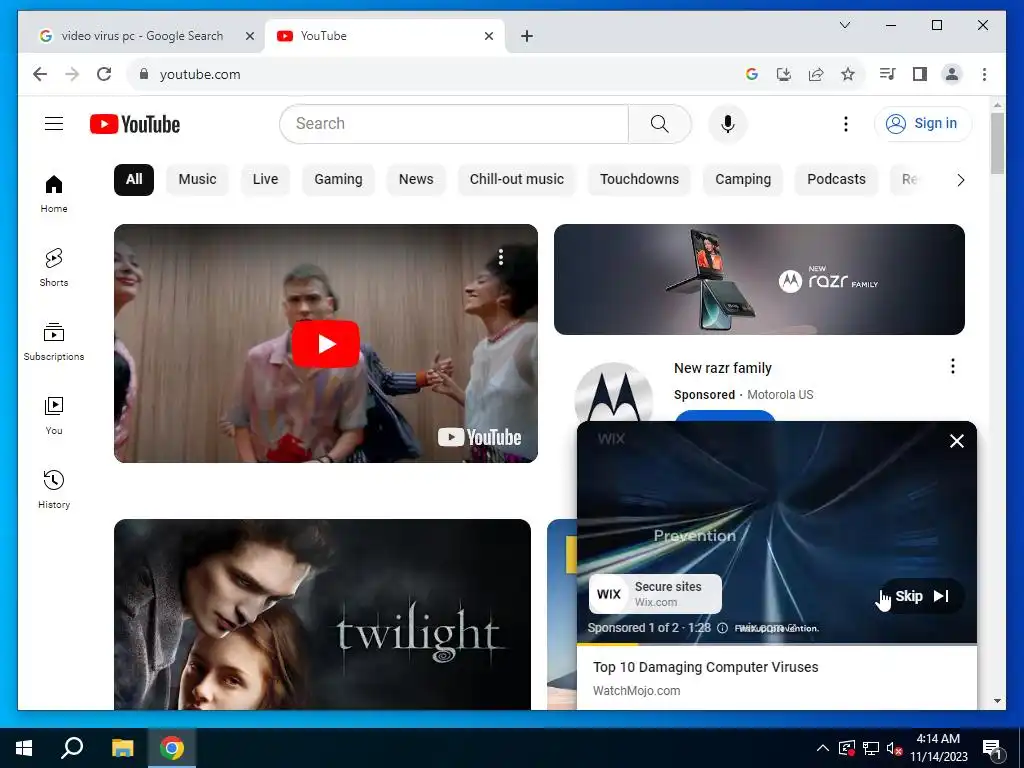1024x768 pixels.
Task: Open YouTube settings three-dot menu
Action: (x=846, y=124)
